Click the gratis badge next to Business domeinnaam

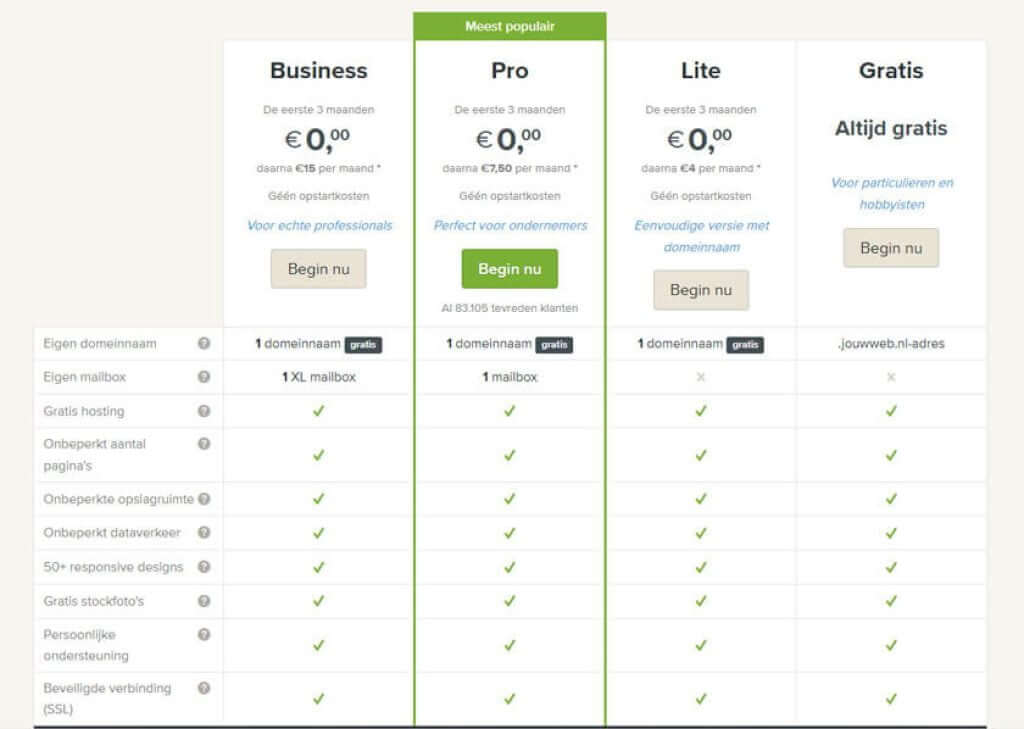pos(366,343)
